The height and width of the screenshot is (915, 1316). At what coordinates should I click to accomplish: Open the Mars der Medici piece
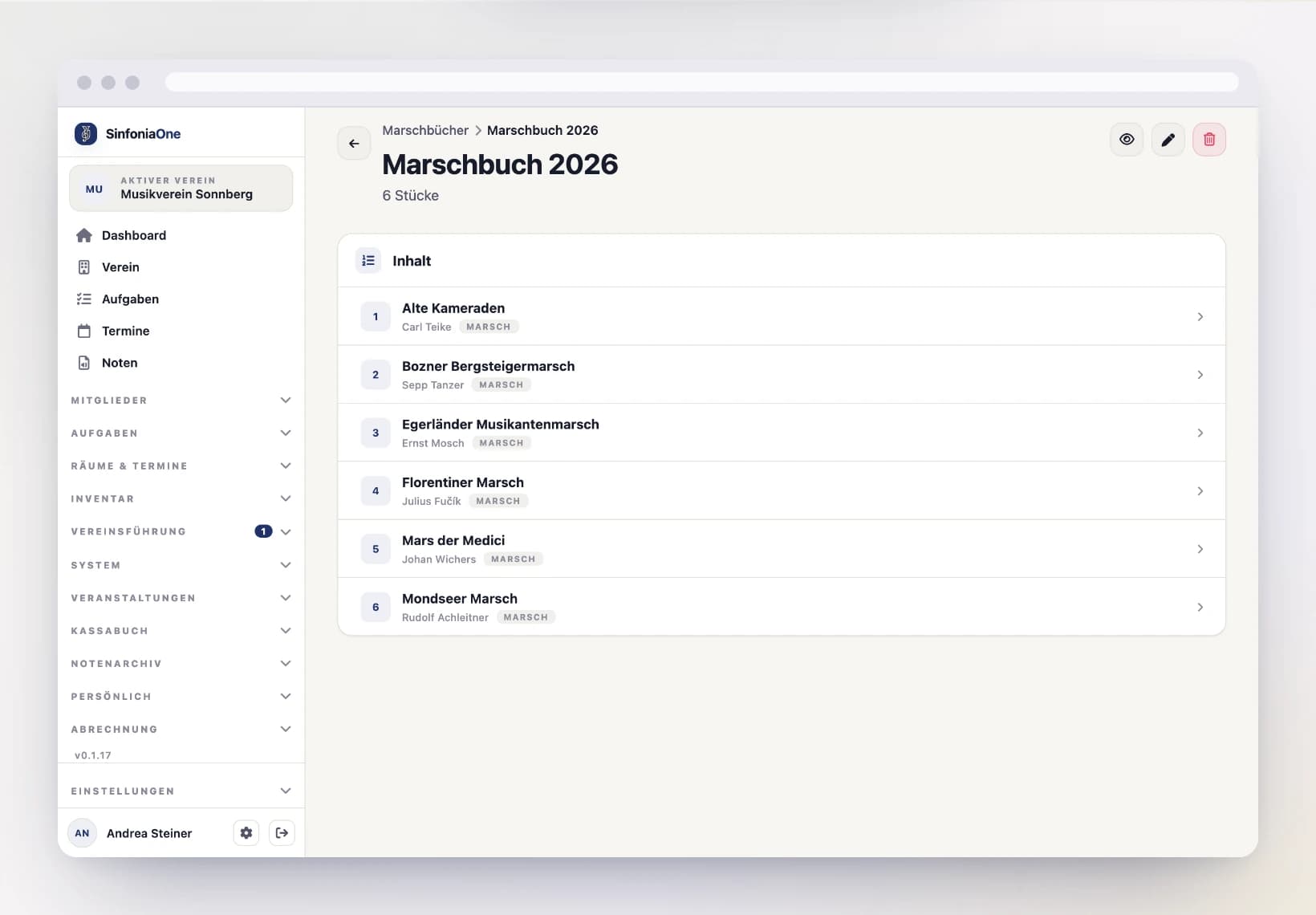(x=782, y=549)
